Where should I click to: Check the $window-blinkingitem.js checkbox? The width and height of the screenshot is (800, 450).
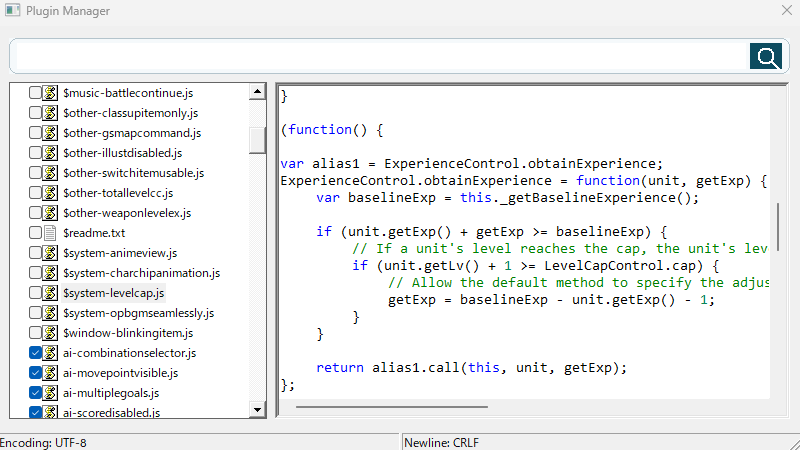tap(35, 333)
